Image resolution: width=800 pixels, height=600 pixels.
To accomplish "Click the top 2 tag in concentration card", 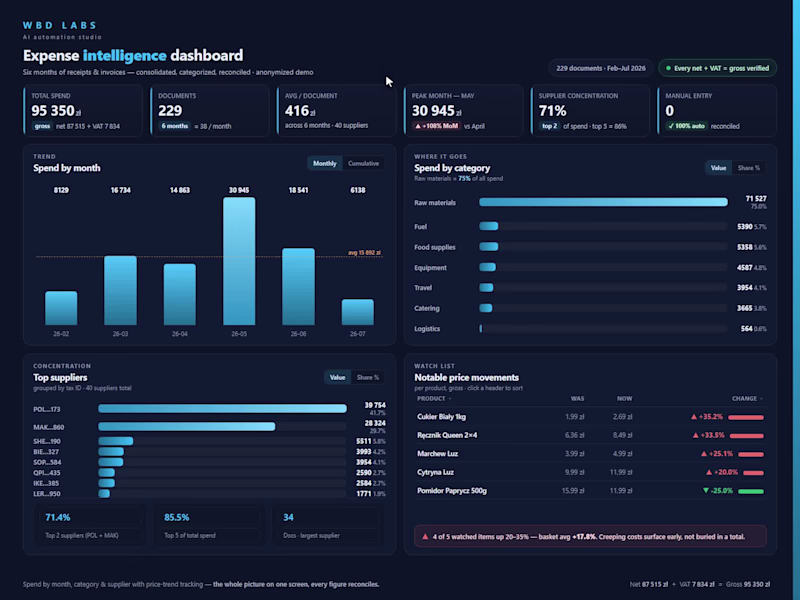I will [549, 126].
